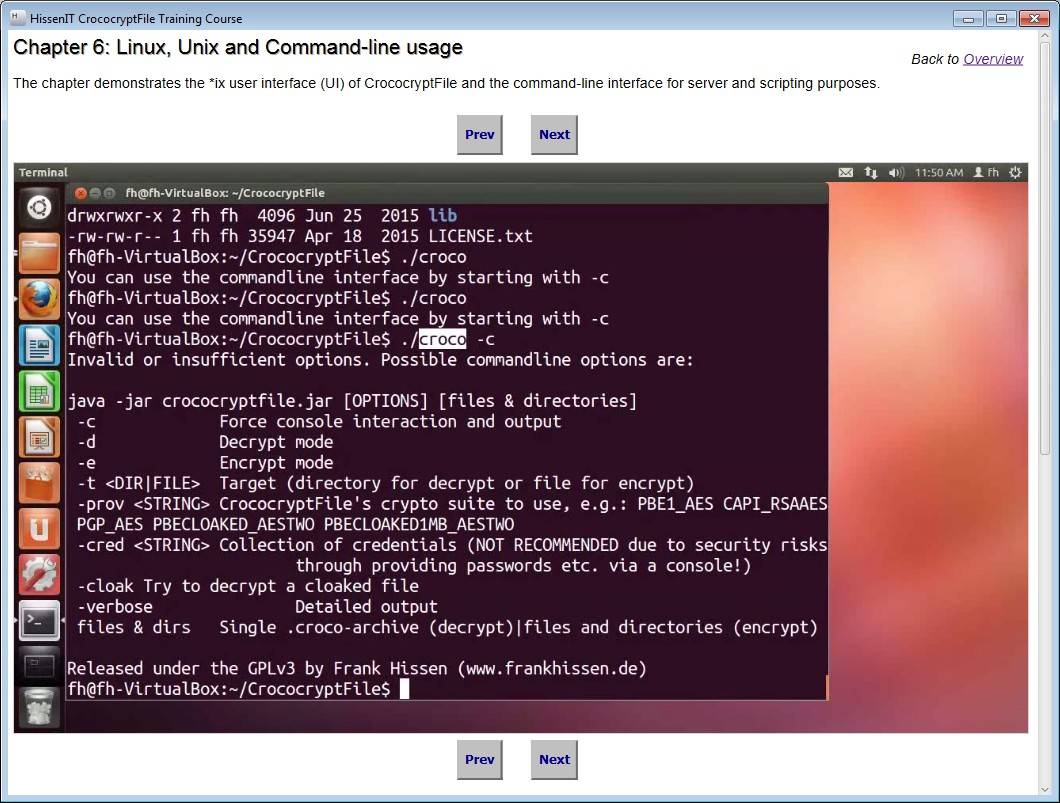Image resolution: width=1060 pixels, height=803 pixels.
Task: Click the highlighted 'croco' text in terminal
Action: pos(443,339)
